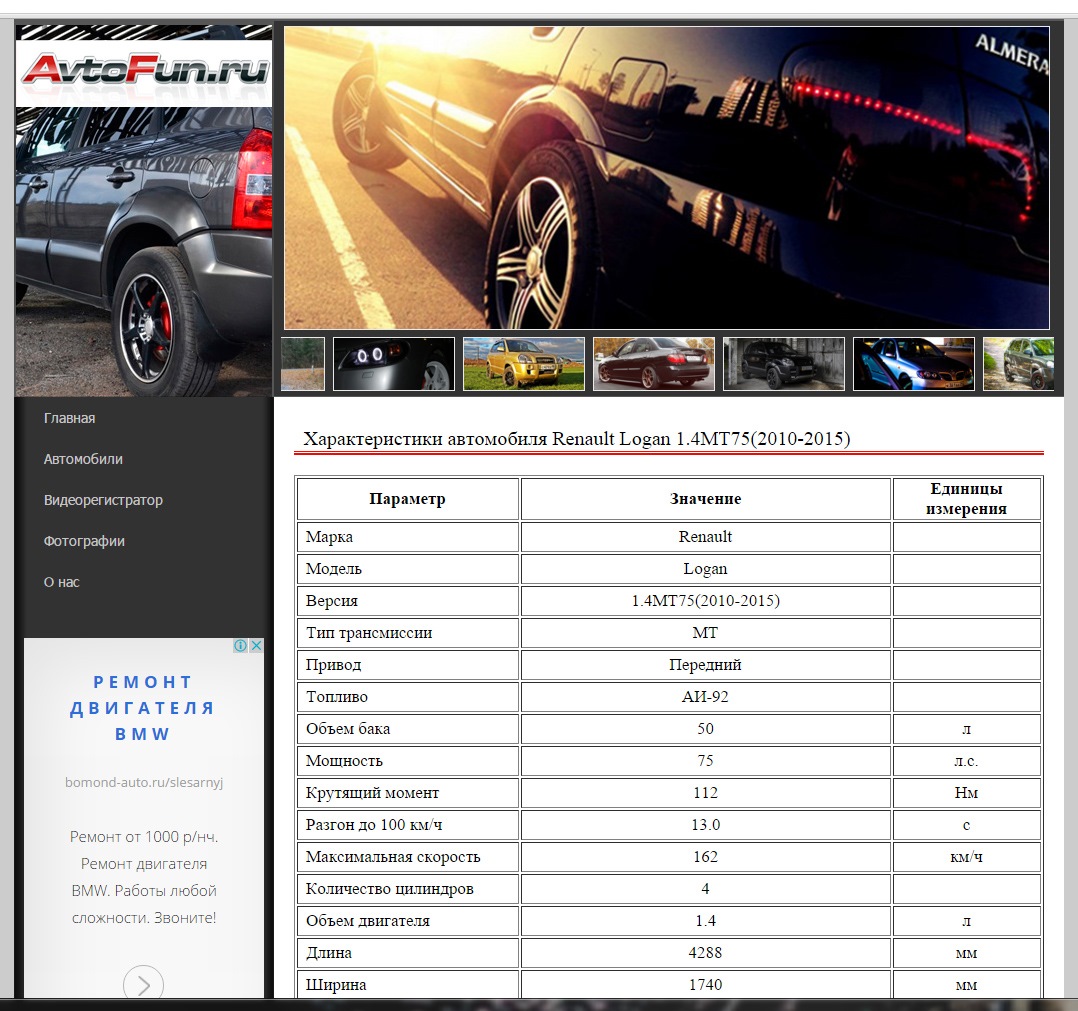Click the 'Версия' parameter cell

coord(408,601)
